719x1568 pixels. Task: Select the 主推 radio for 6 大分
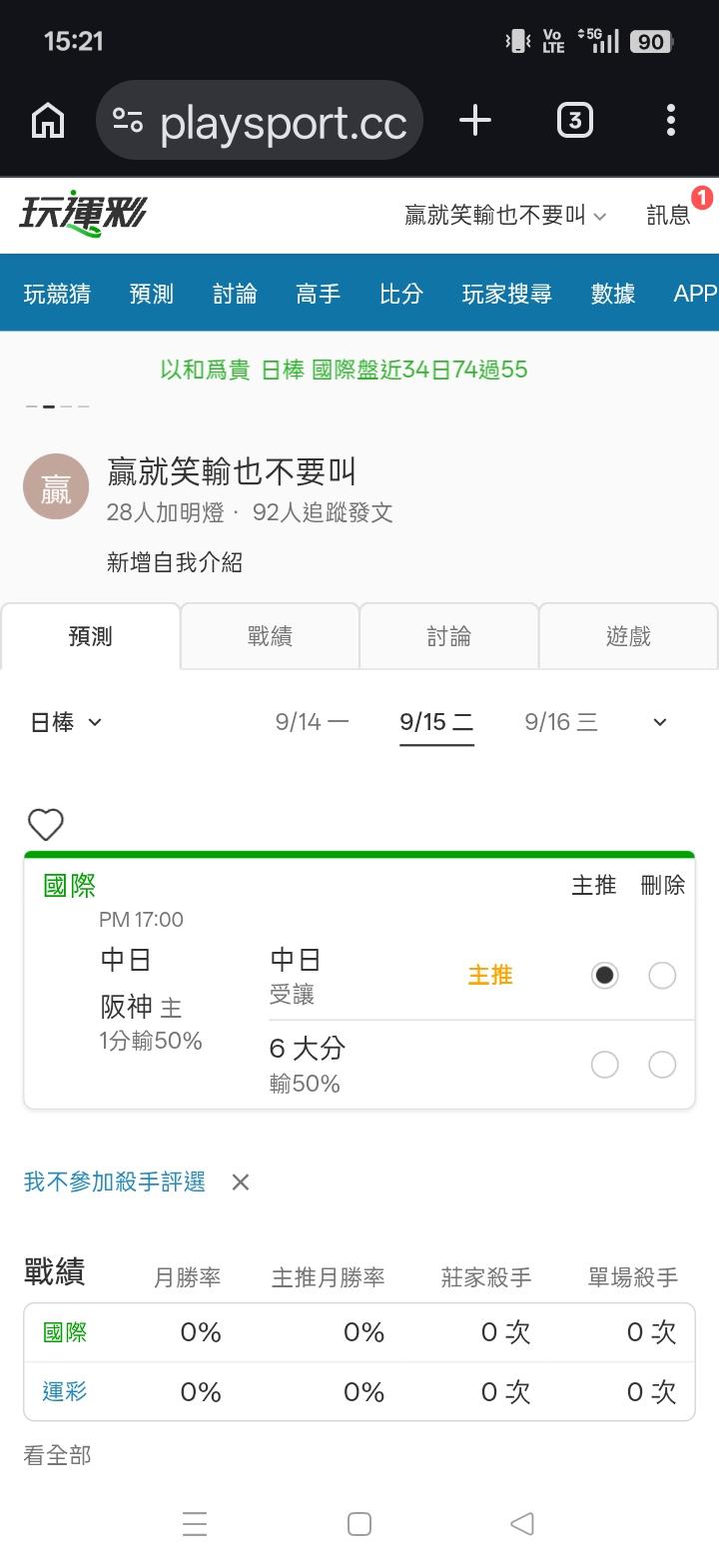pyautogui.click(x=604, y=1065)
